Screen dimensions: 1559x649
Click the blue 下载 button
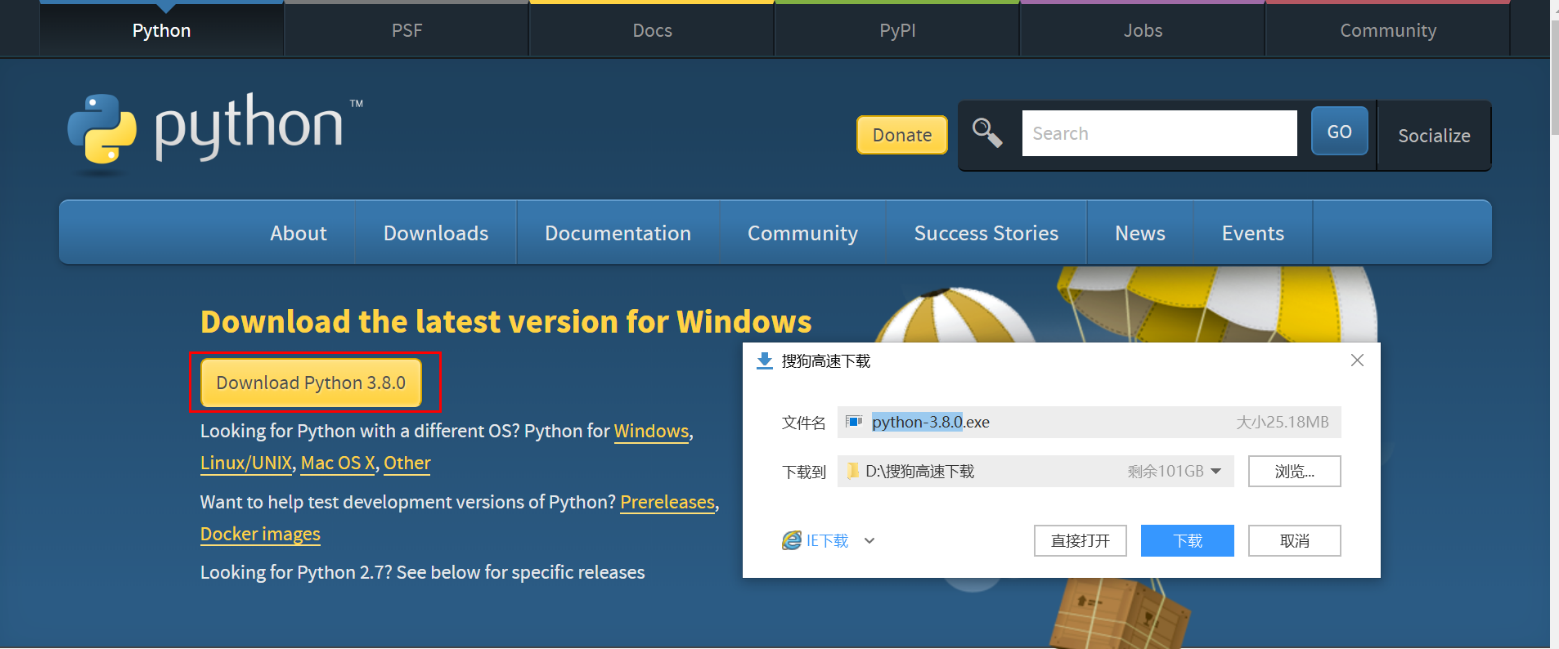coord(1187,541)
